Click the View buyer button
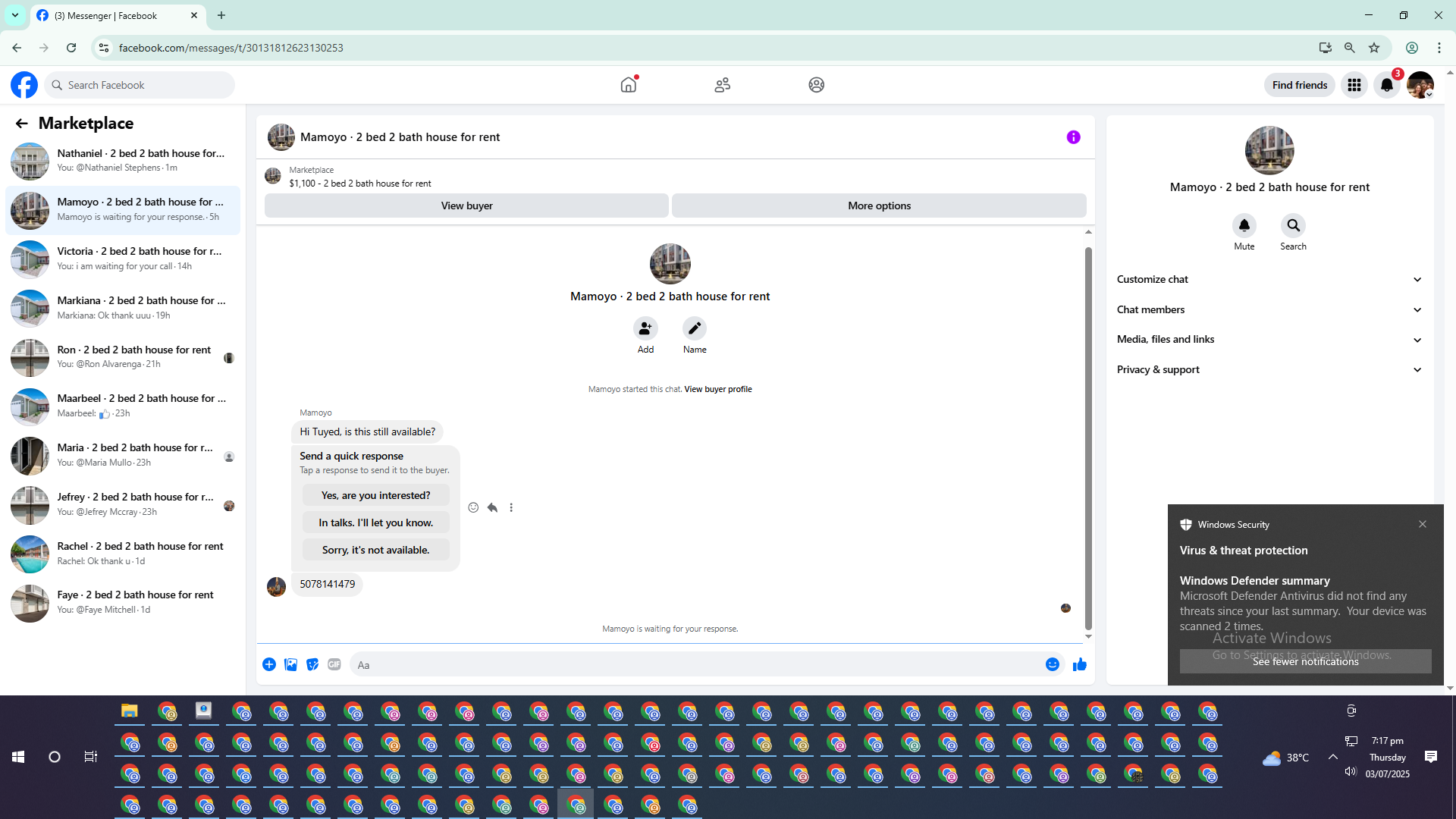The width and height of the screenshot is (1456, 819). 466,206
